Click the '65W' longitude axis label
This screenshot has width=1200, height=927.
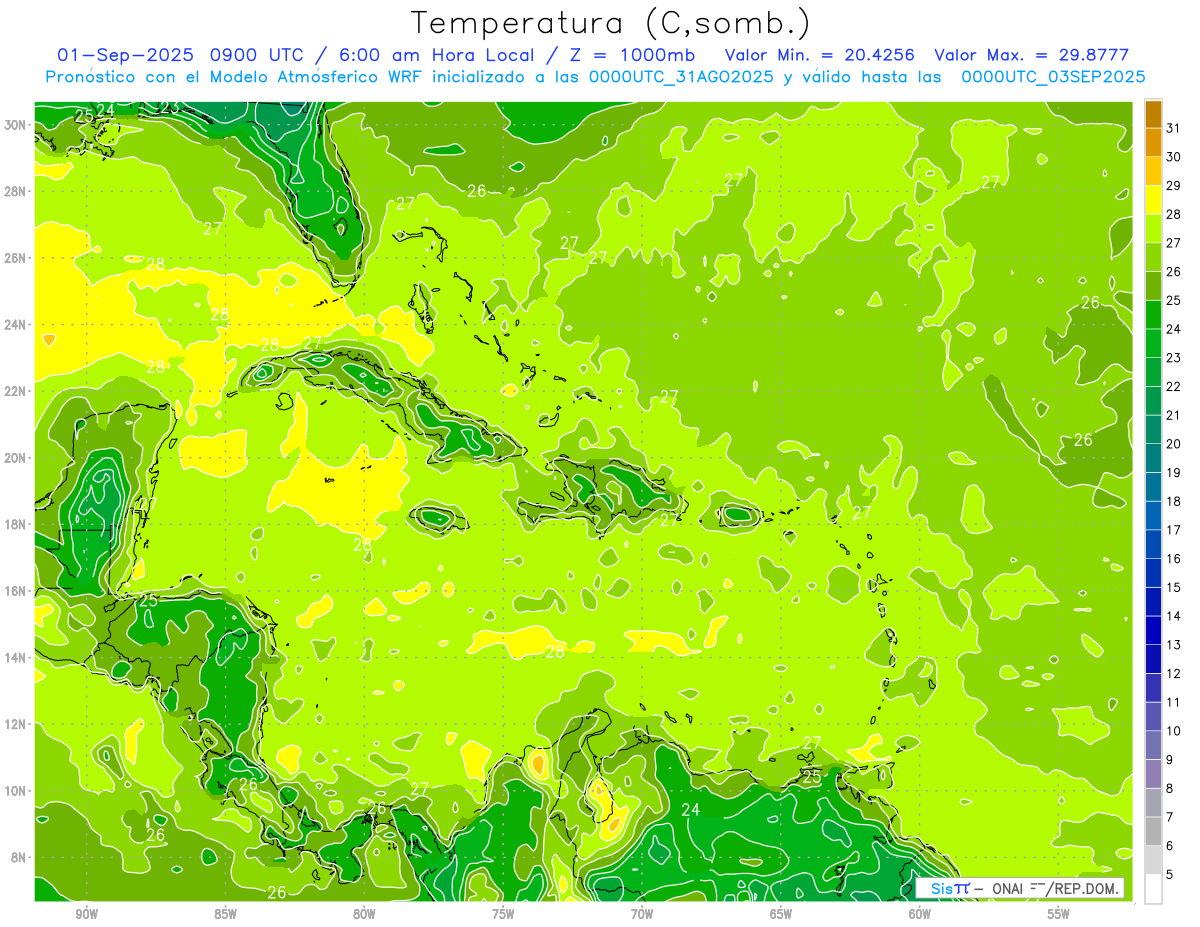(x=781, y=914)
